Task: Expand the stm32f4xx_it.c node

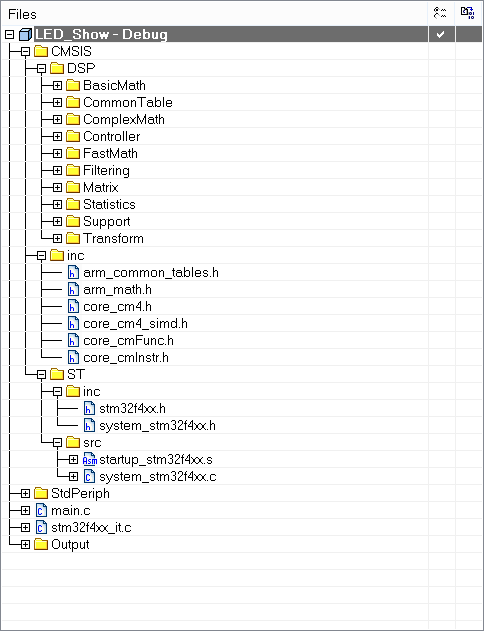Action: pyautogui.click(x=25, y=528)
